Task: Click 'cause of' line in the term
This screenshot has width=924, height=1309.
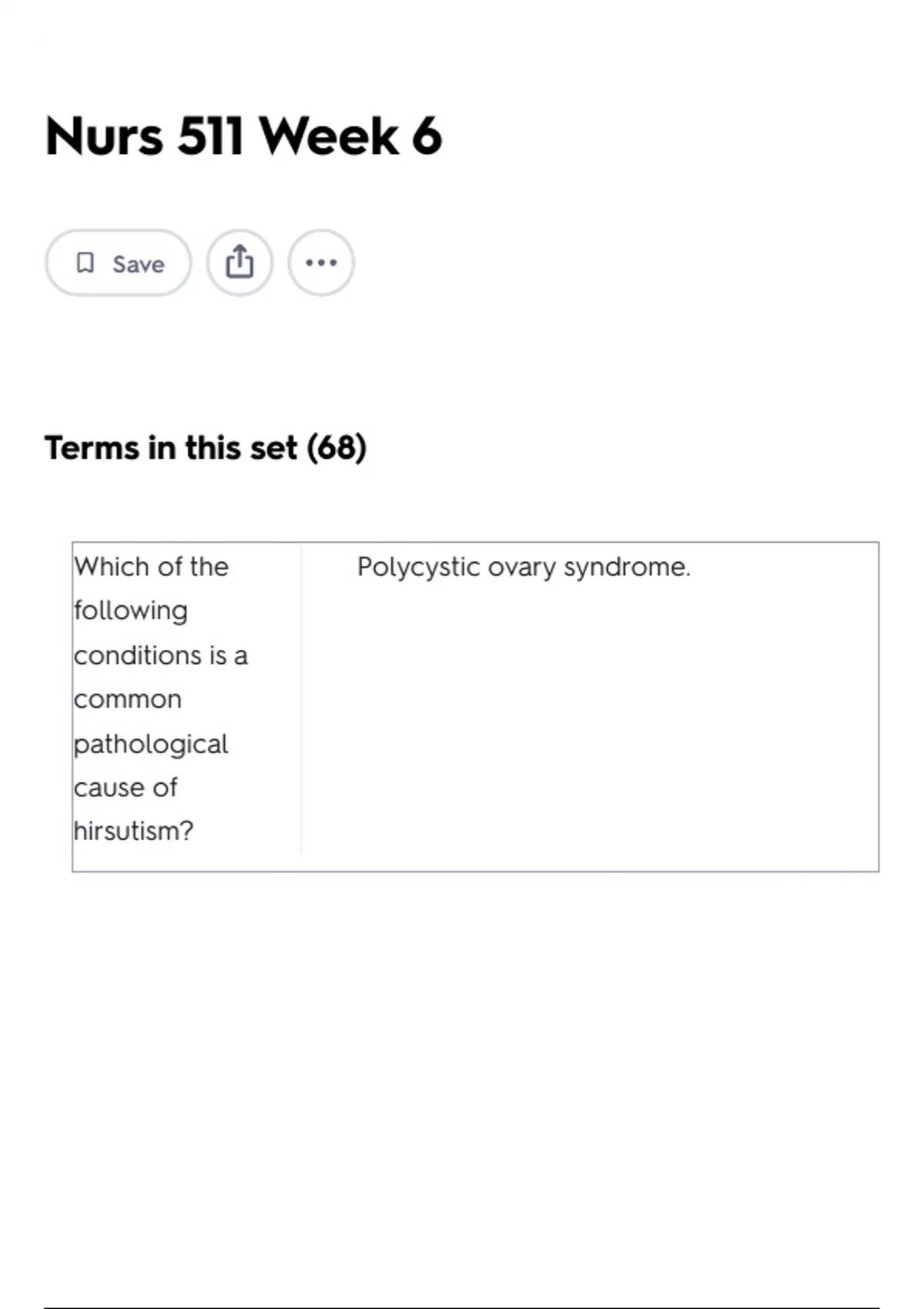Action: [126, 788]
